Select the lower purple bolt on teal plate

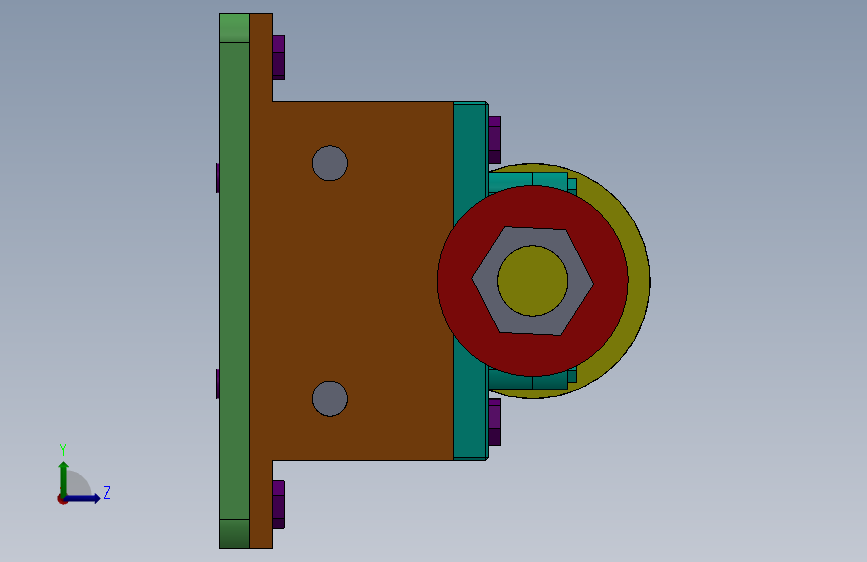tap(495, 423)
